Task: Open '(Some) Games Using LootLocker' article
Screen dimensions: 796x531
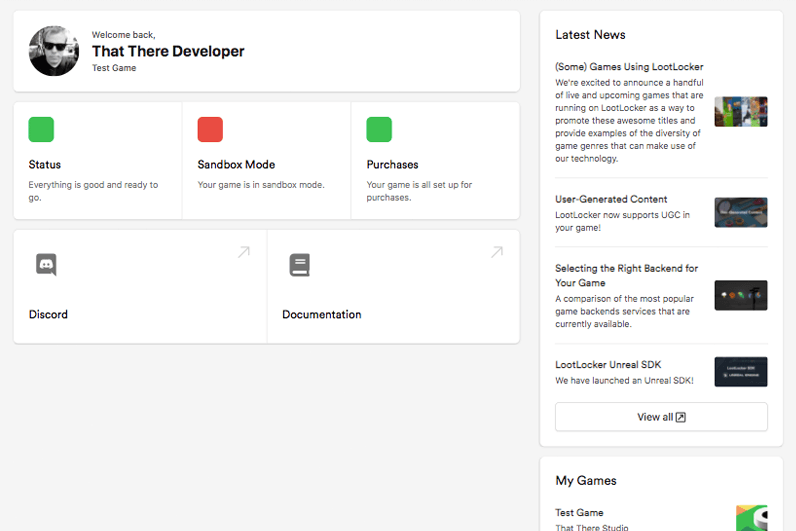Action: point(629,67)
